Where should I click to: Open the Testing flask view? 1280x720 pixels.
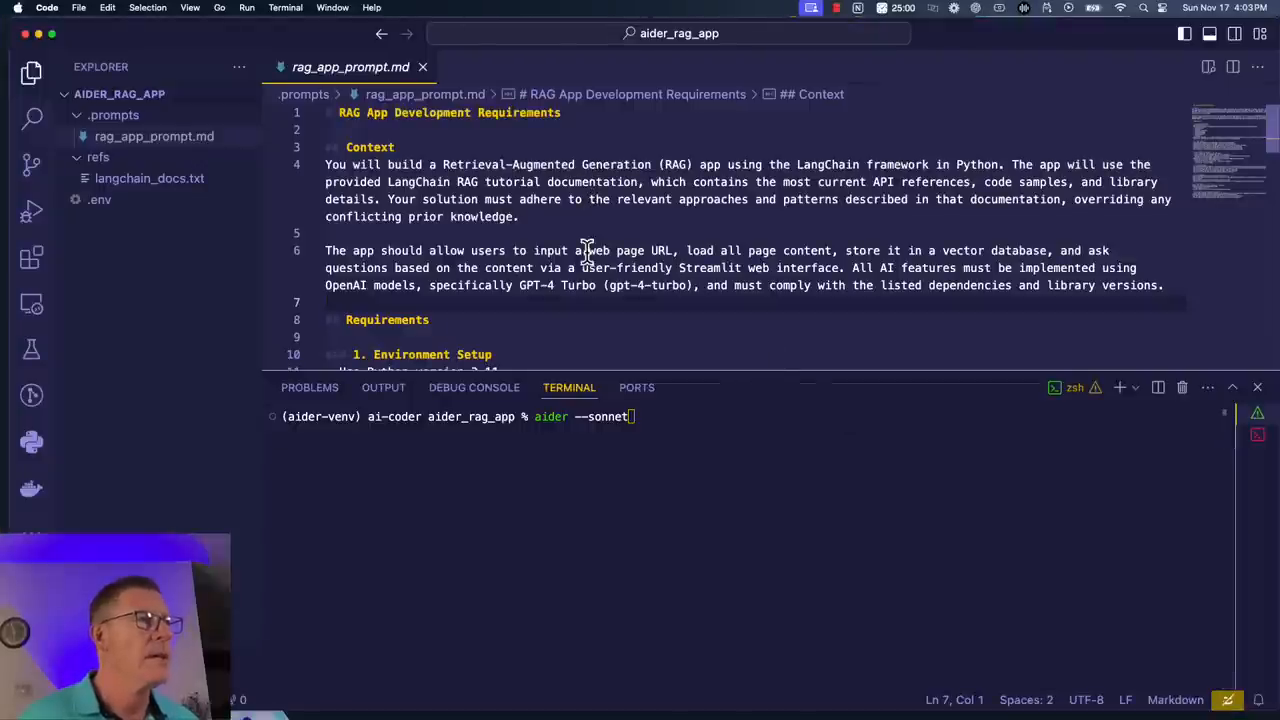tap(31, 349)
